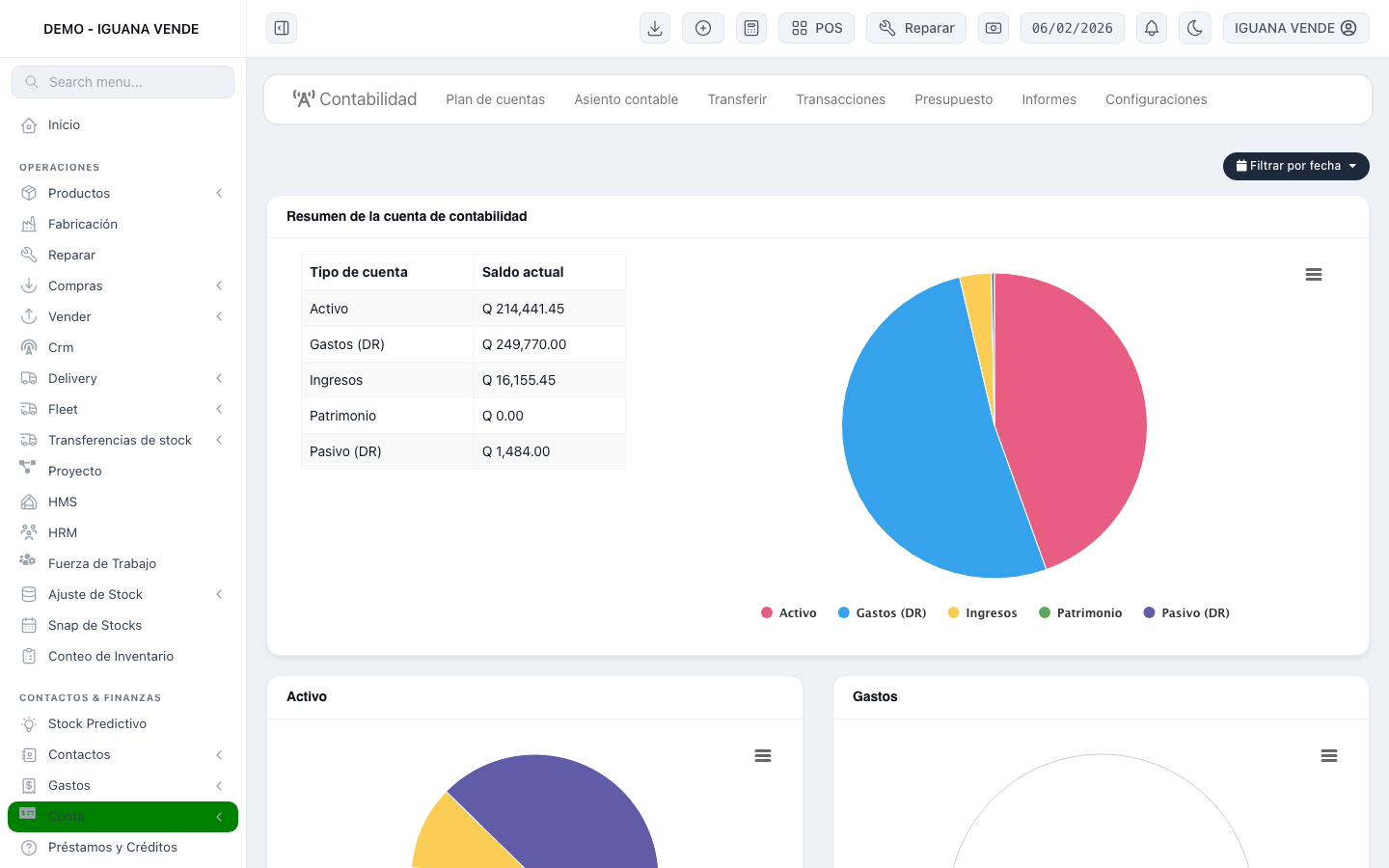The height and width of the screenshot is (868, 1389).
Task: Open the IGUANA VENDE user menu
Action: [1296, 28]
